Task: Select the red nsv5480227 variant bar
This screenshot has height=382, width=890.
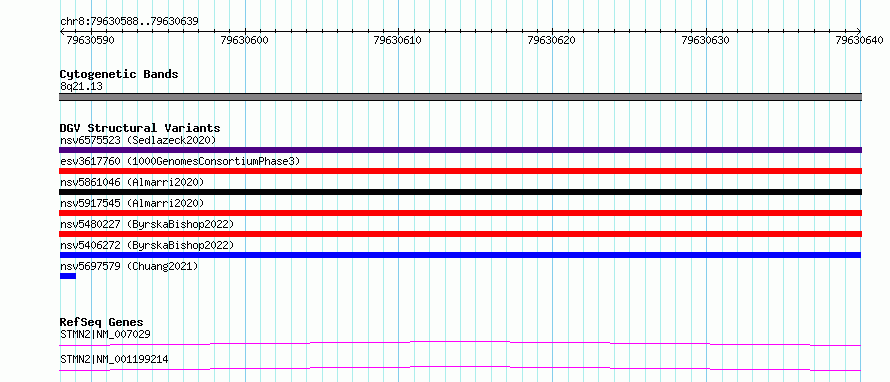Action: tap(460, 234)
